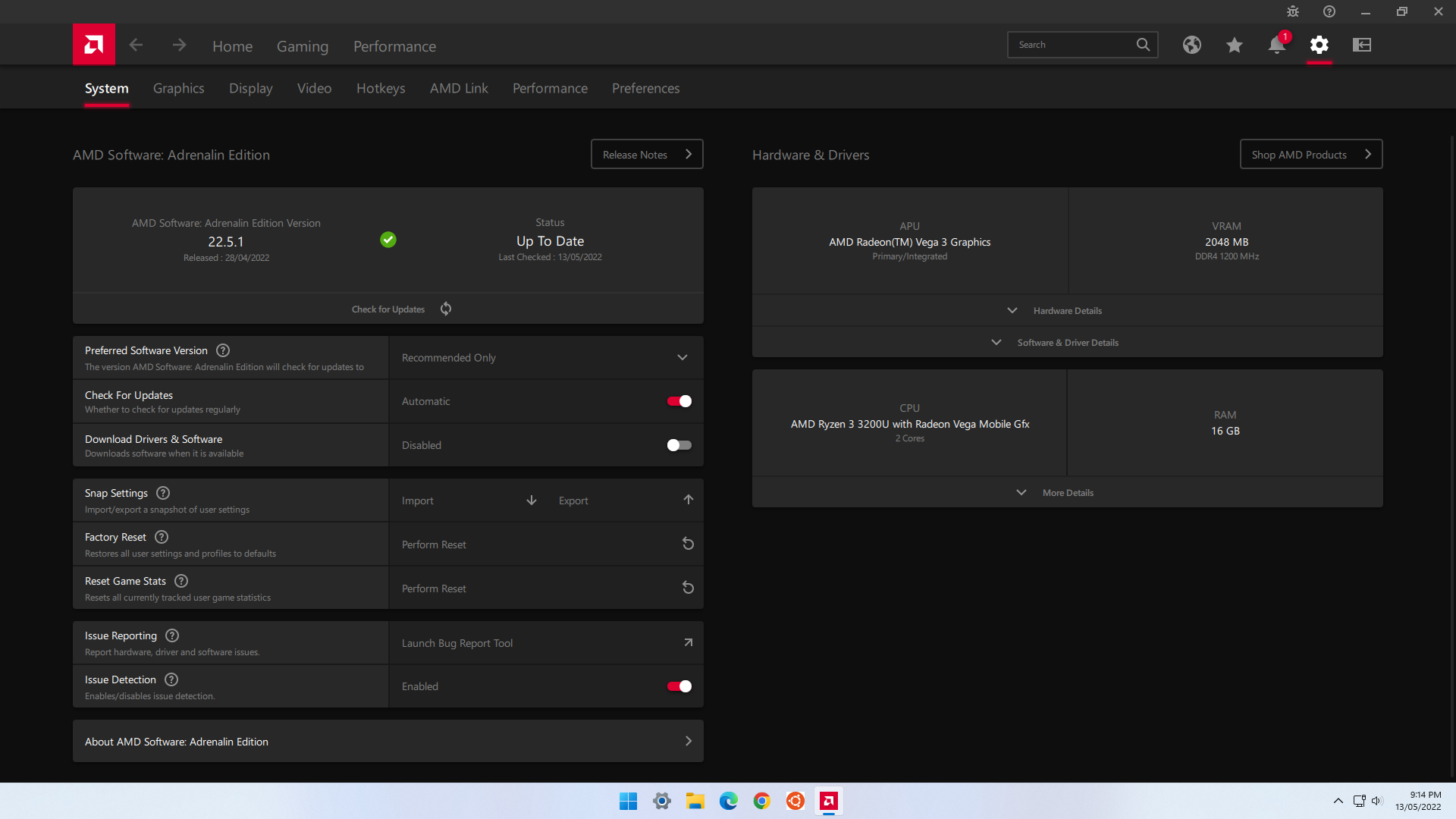Show help for Snap Settings
Image resolution: width=1456 pixels, height=819 pixels.
click(x=163, y=493)
